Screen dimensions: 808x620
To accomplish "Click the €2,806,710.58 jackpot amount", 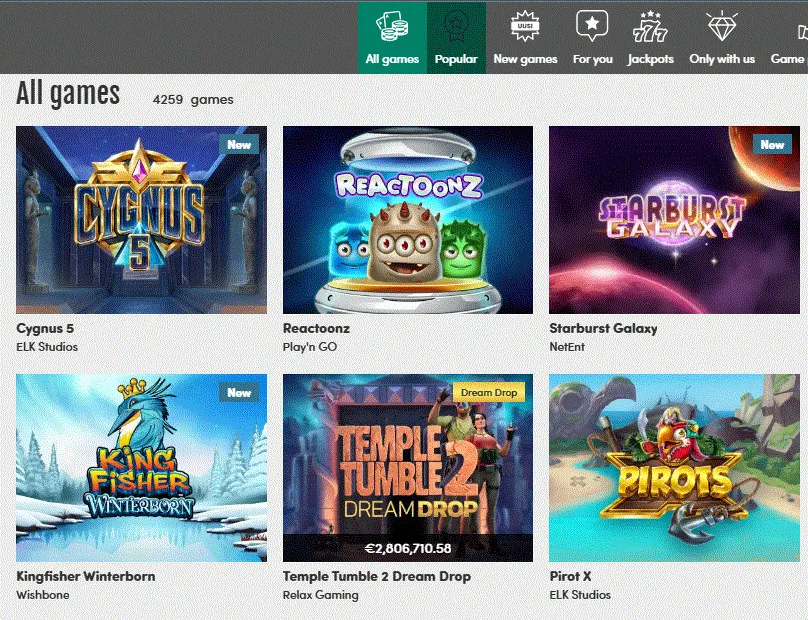I will 408,548.
